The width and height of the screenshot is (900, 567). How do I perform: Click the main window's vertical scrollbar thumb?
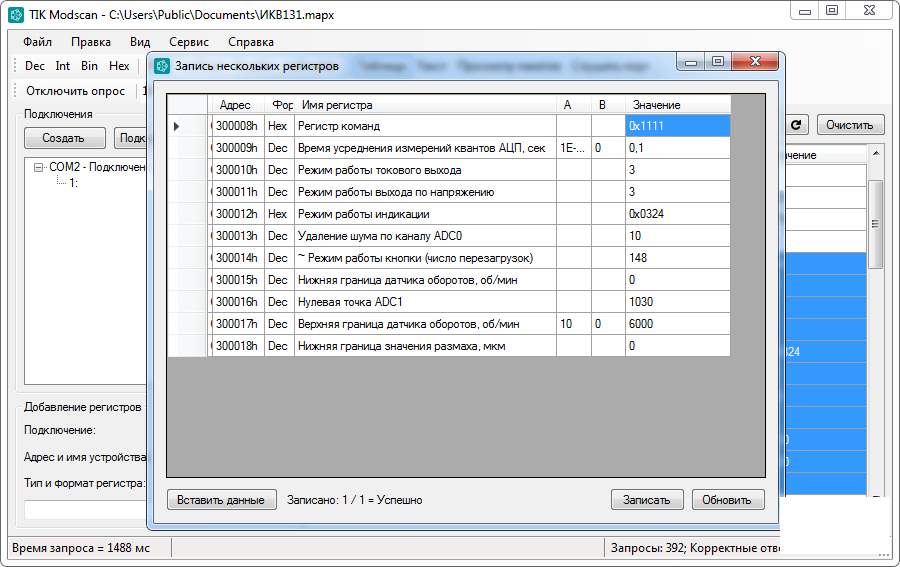click(x=875, y=224)
